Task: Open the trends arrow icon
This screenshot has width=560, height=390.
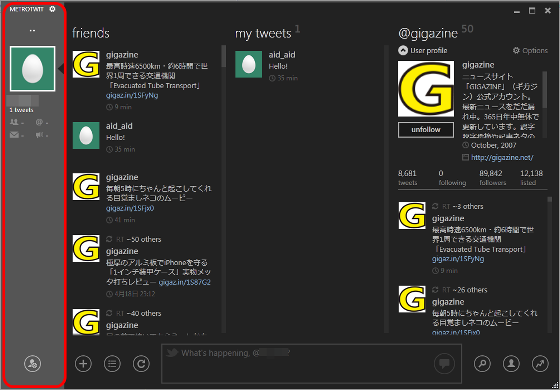Action: point(540,364)
